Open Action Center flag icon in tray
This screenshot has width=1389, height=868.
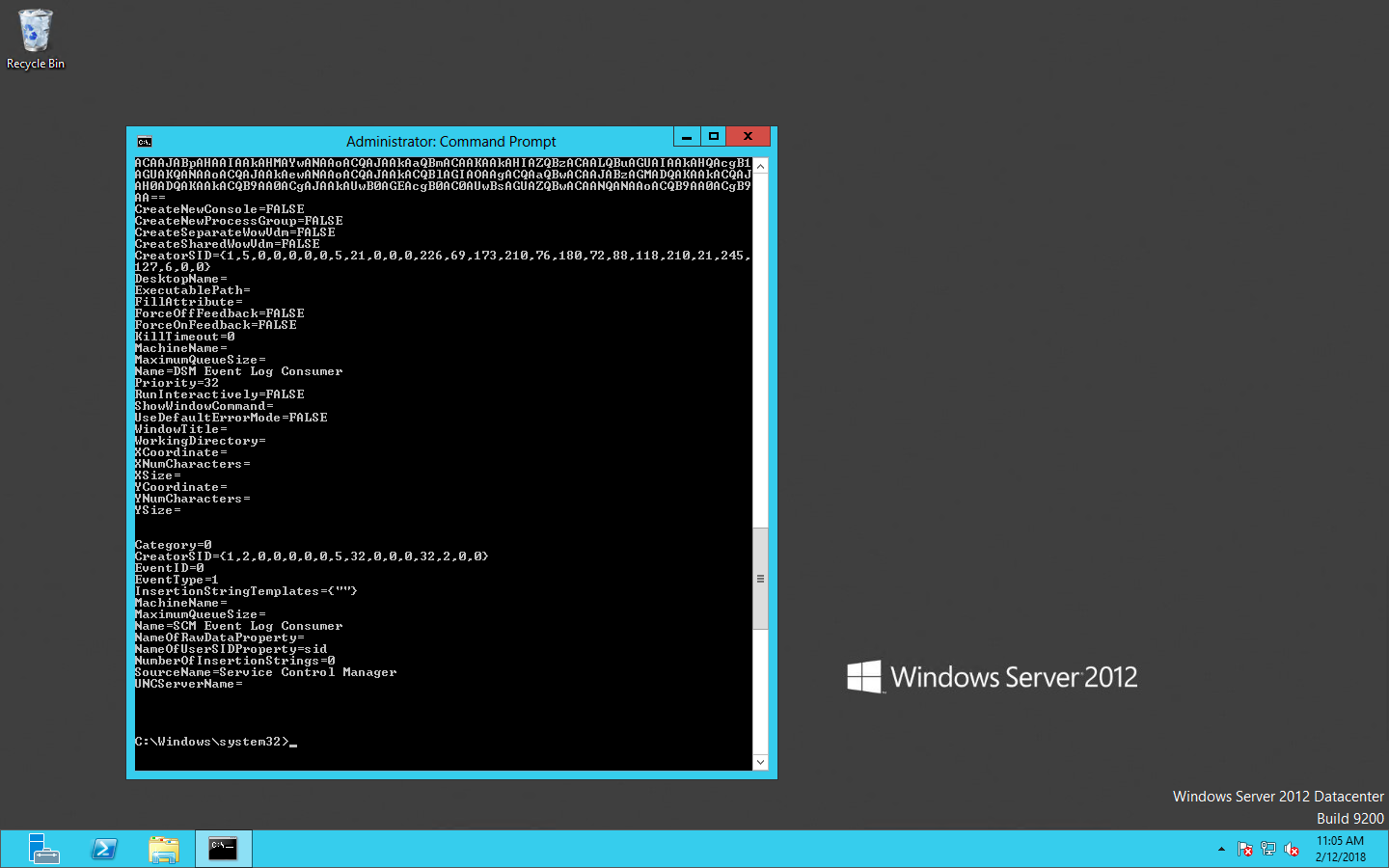(1245, 850)
